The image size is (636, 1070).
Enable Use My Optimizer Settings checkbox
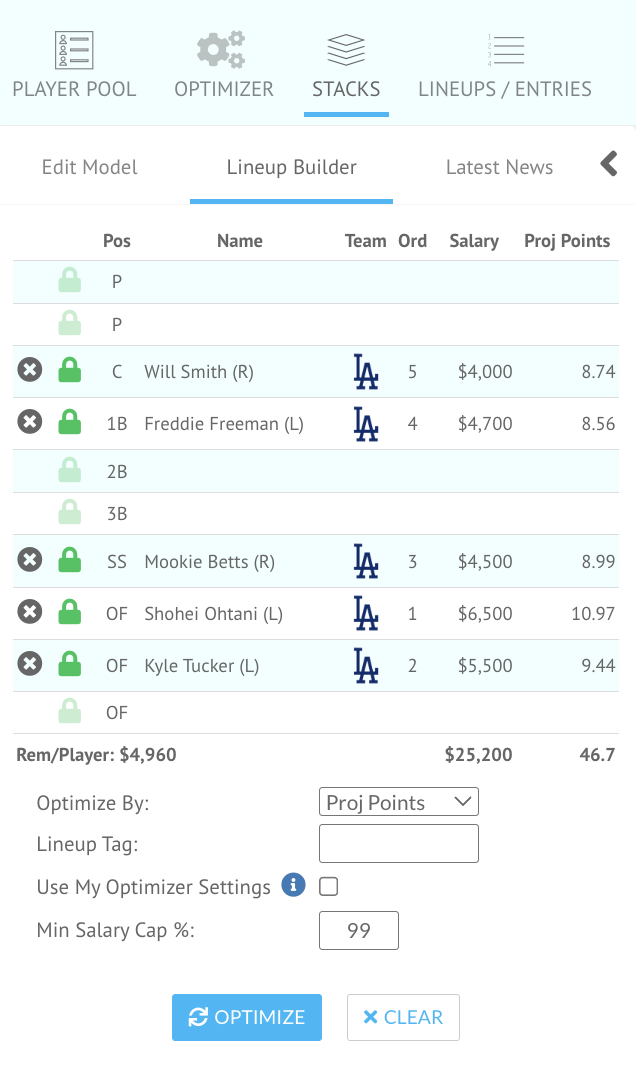point(328,886)
